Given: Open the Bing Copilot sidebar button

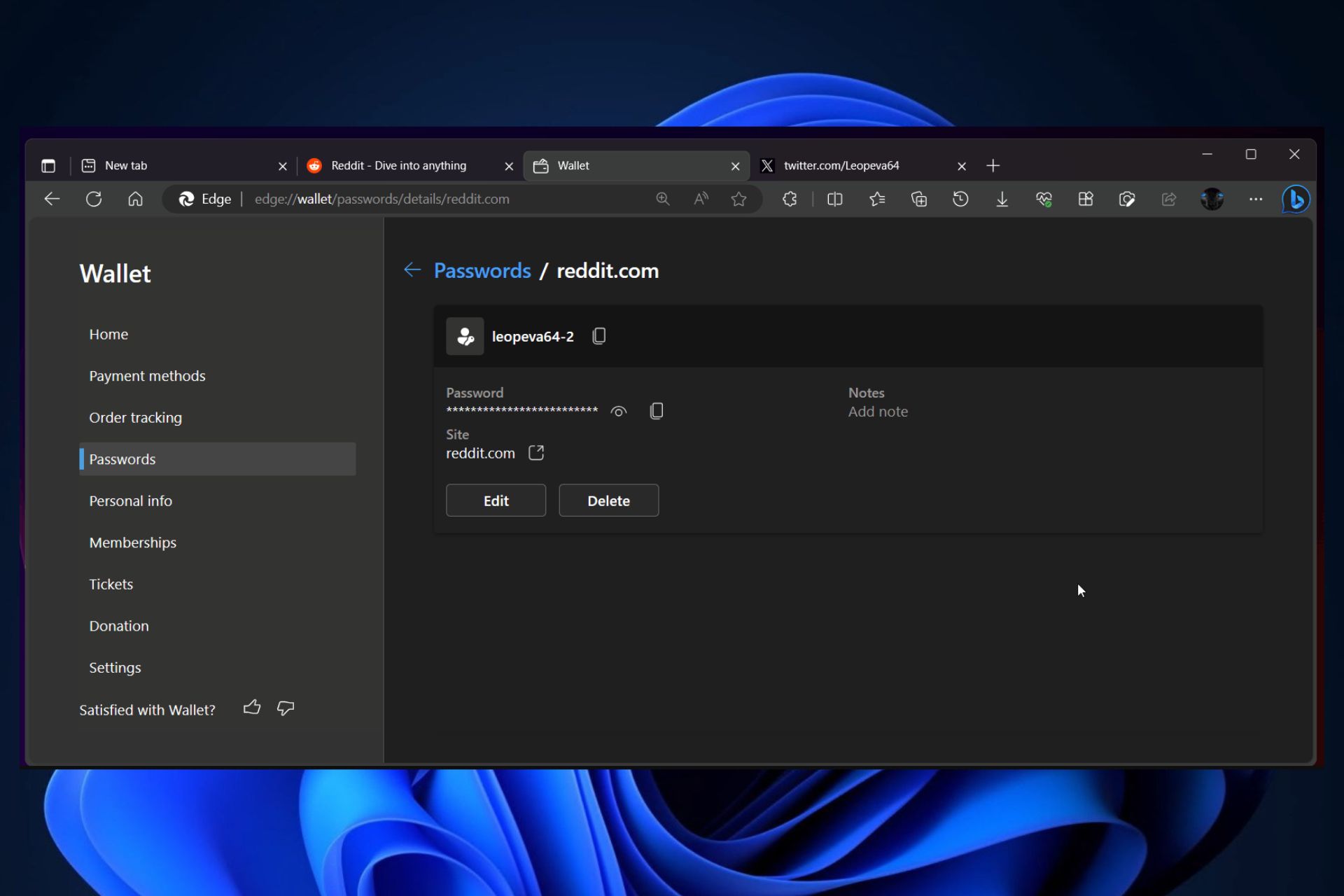Looking at the screenshot, I should click(x=1296, y=199).
